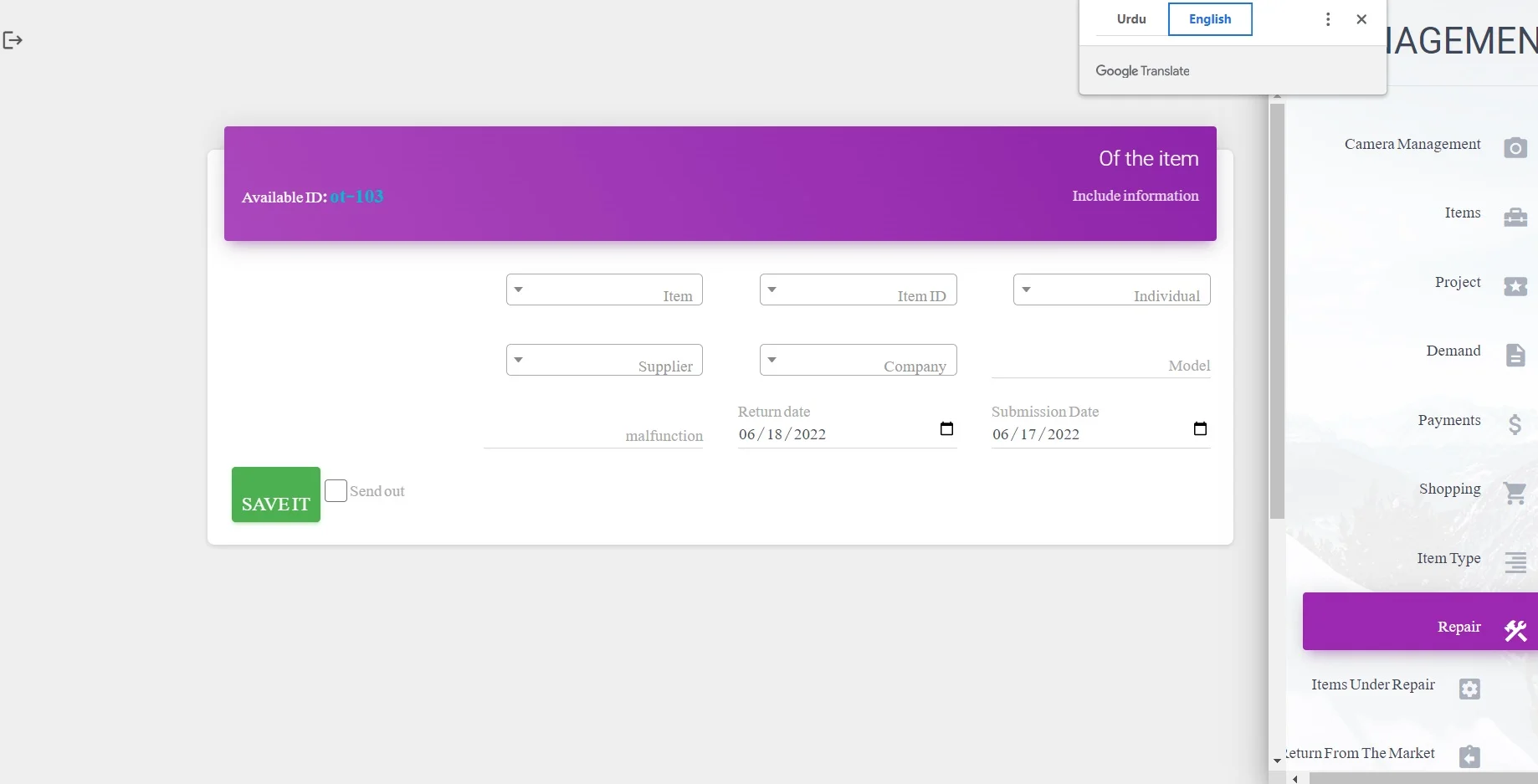1538x784 pixels.
Task: Click the Items briefcase icon
Action: point(1515,218)
